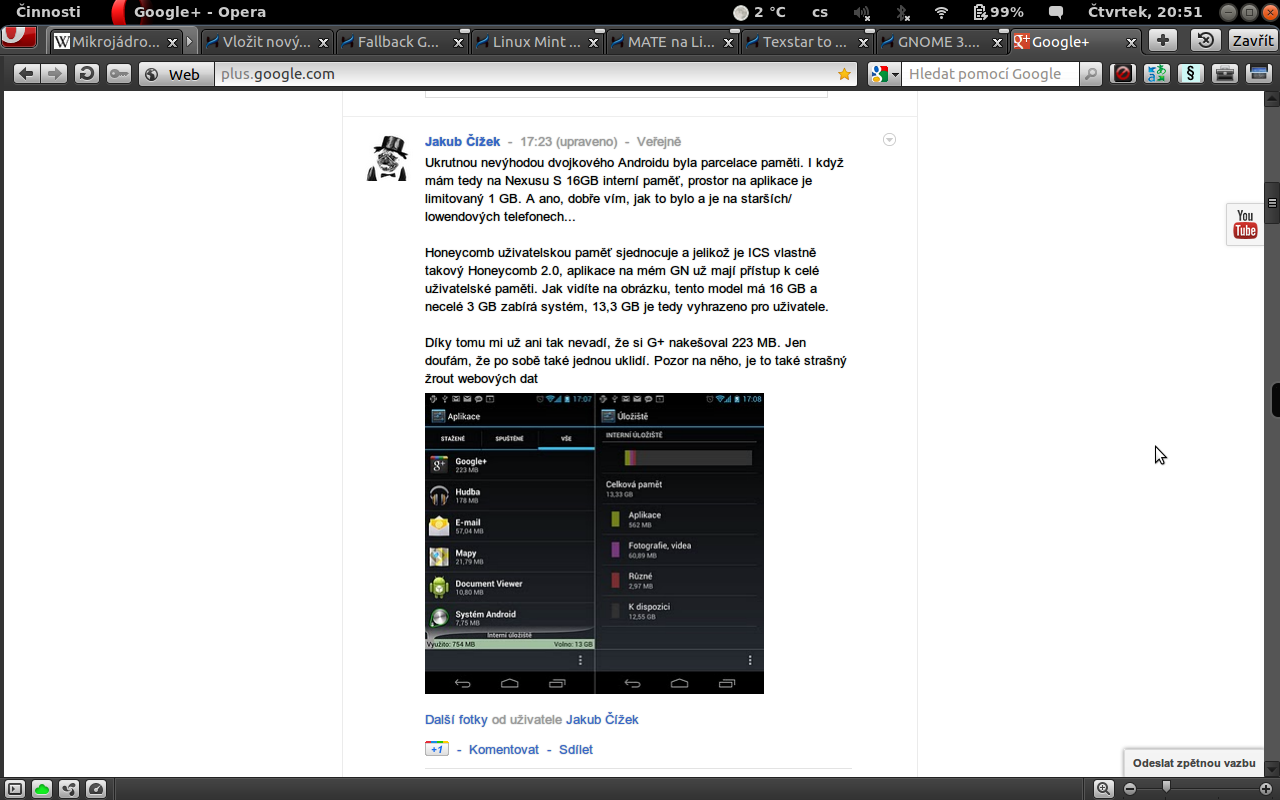Switch to the Texstar to tab
Screen dimensions: 1280x800
(x=808, y=42)
